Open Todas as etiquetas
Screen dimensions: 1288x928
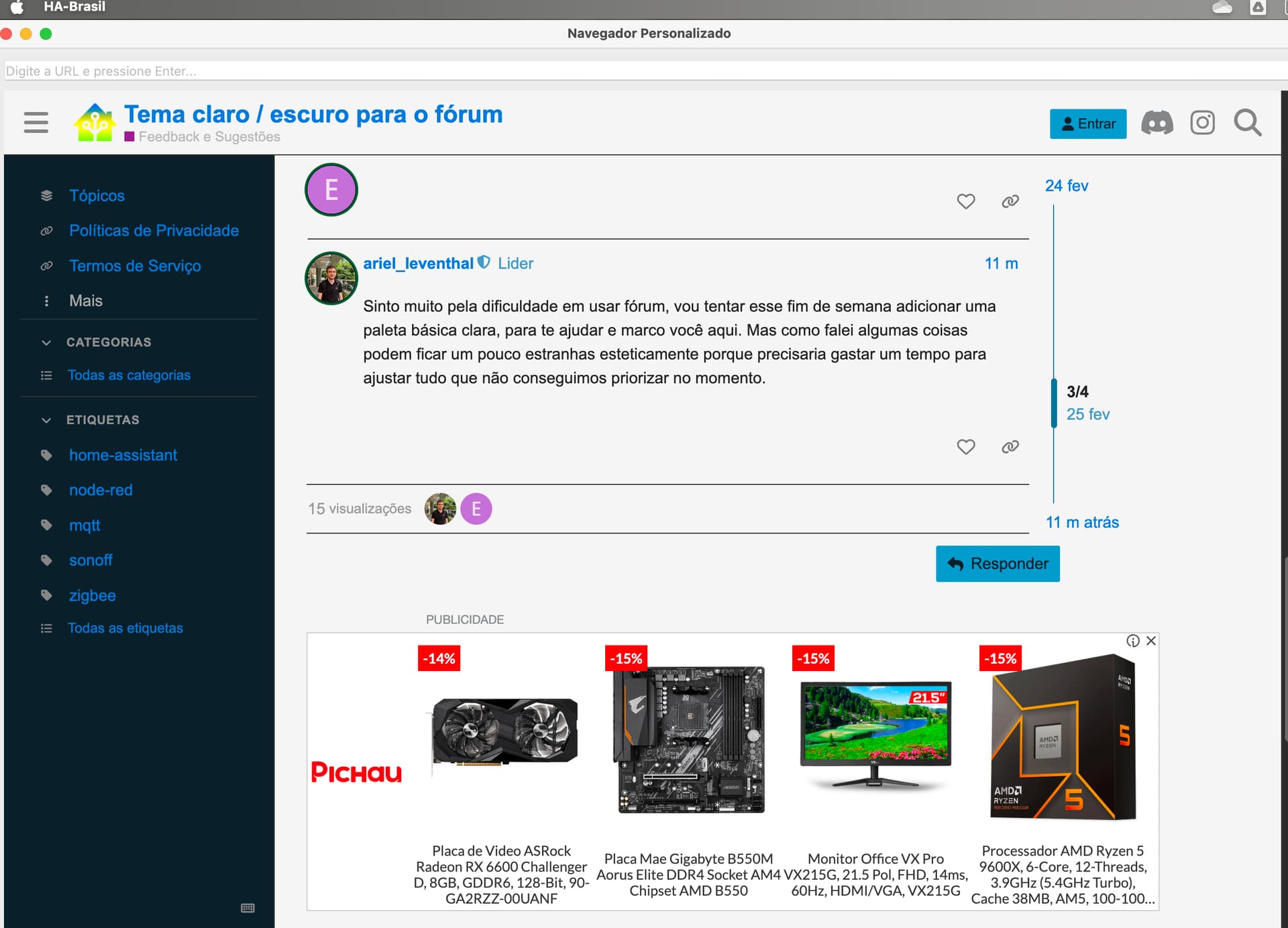(125, 628)
